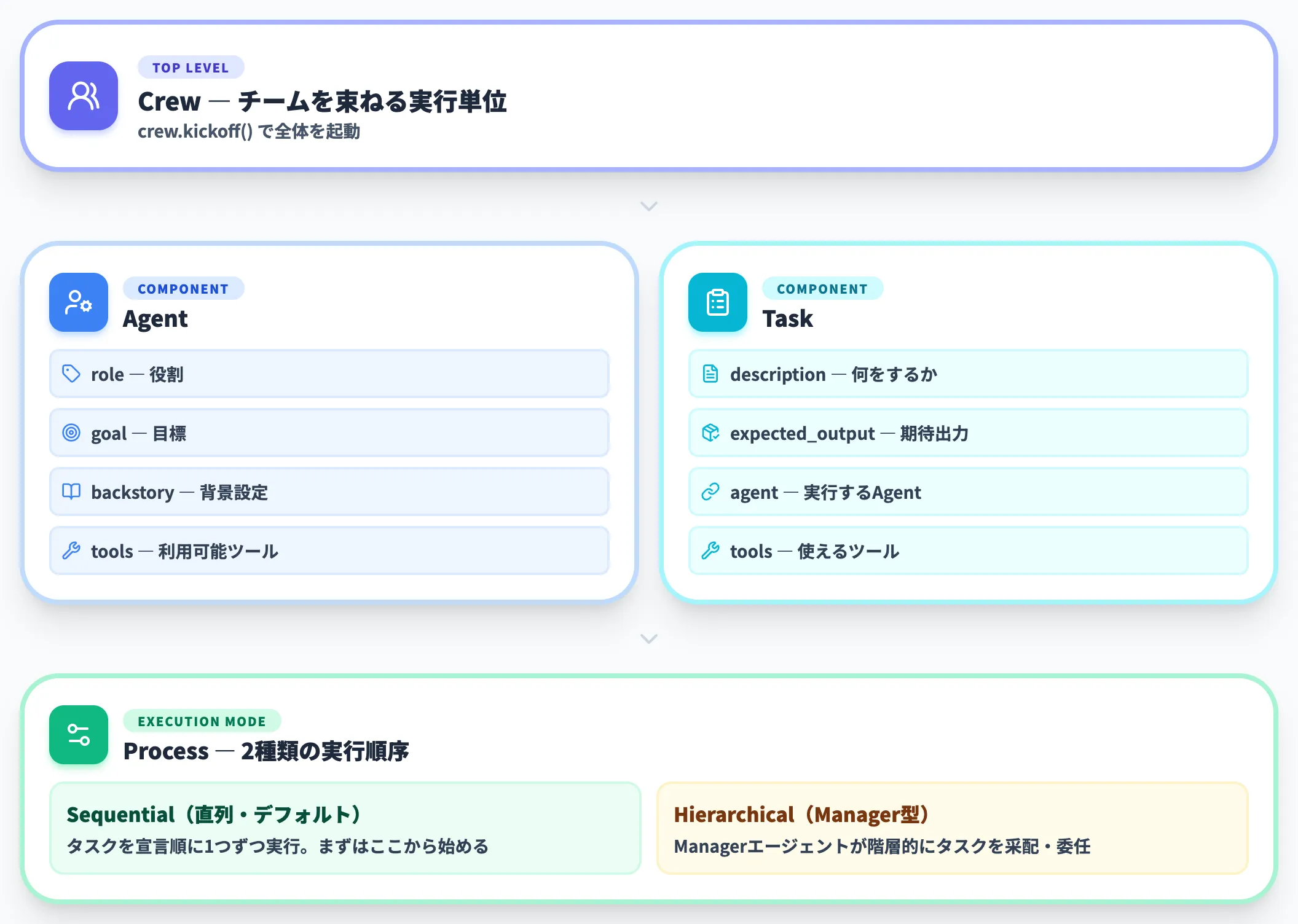Image resolution: width=1298 pixels, height=924 pixels.
Task: Click the 'tools — 使えるツール' row
Action: pyautogui.click(x=969, y=550)
